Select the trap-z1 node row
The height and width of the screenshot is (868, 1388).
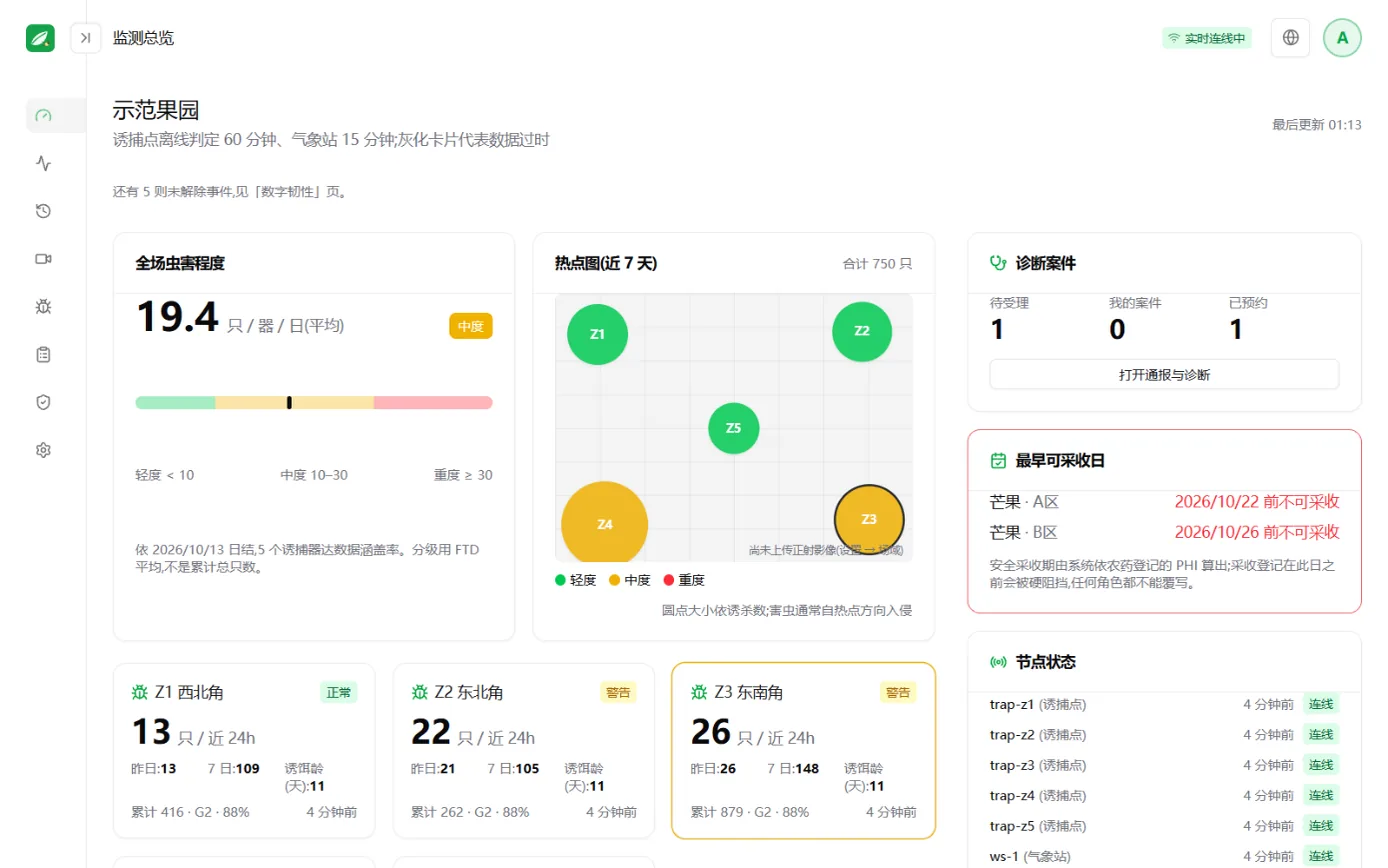pos(1164,704)
